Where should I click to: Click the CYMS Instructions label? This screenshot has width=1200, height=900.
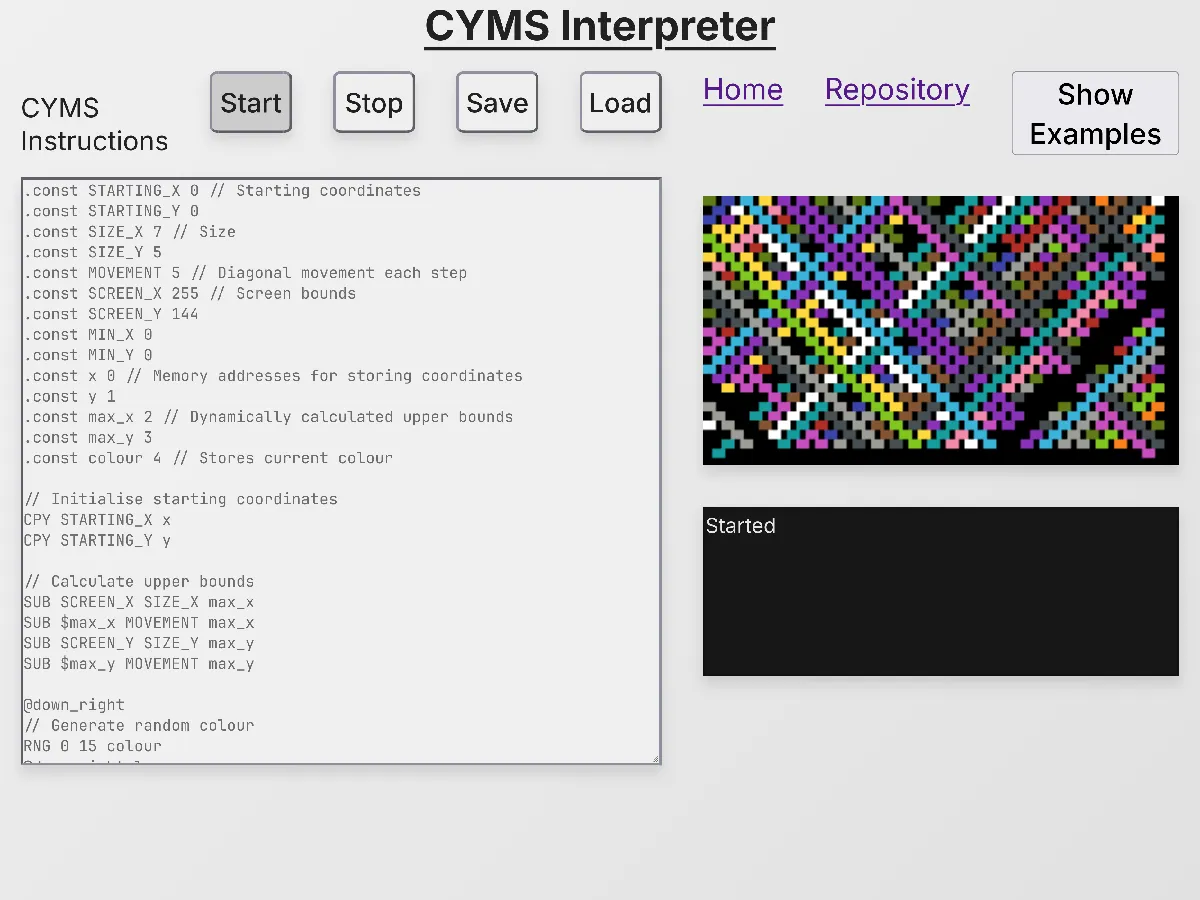click(94, 124)
